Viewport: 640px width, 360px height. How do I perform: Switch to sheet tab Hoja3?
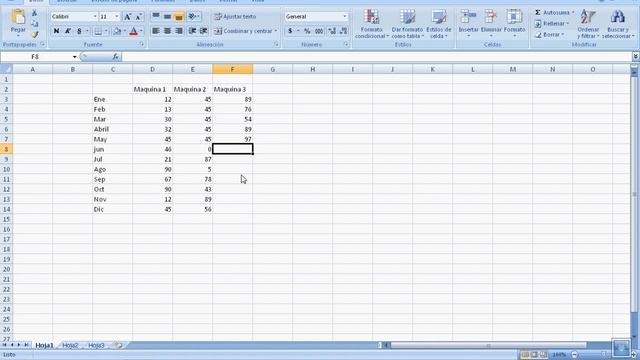coord(96,345)
